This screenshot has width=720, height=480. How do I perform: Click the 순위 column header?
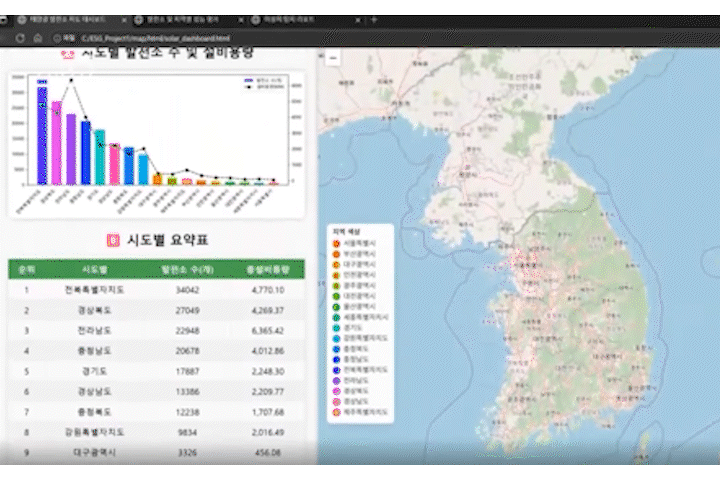[26, 270]
